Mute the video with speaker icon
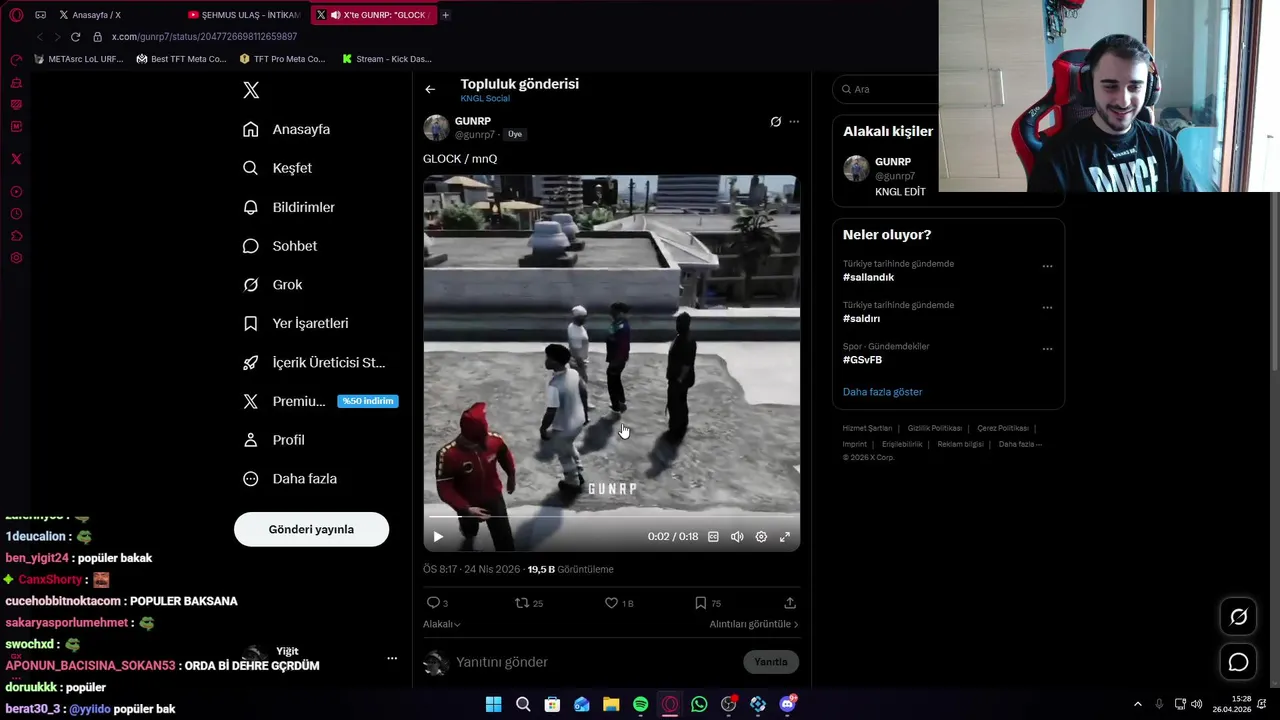1280x720 pixels. coord(737,537)
